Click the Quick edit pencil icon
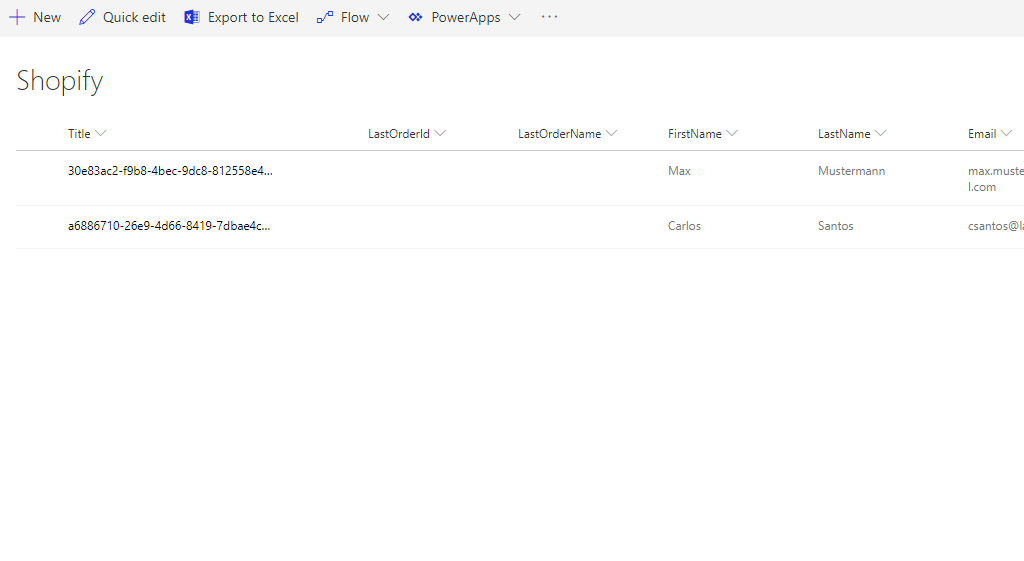The height and width of the screenshot is (561, 1024). pos(88,17)
